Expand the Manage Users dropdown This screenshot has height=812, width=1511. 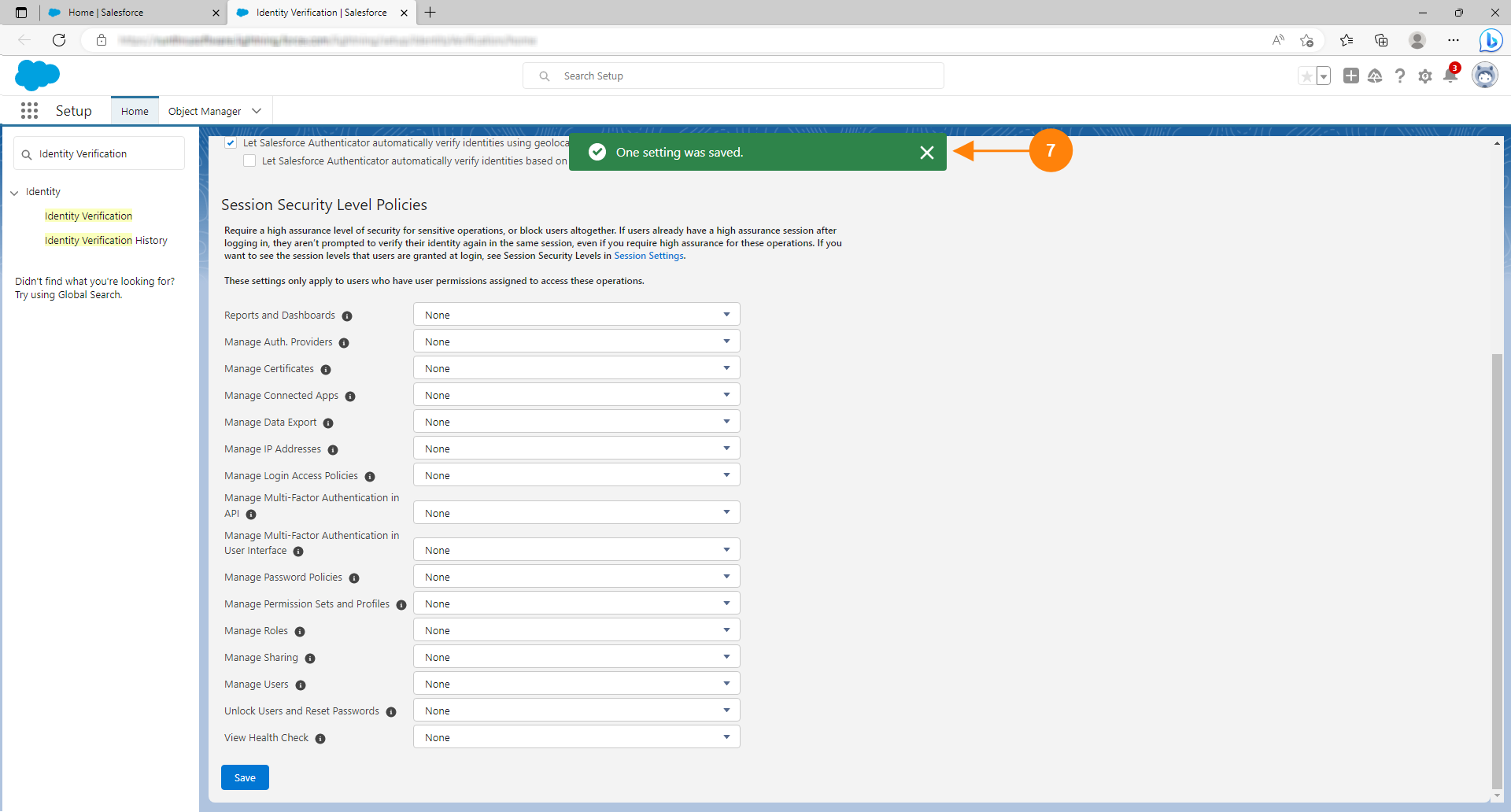[x=576, y=684]
